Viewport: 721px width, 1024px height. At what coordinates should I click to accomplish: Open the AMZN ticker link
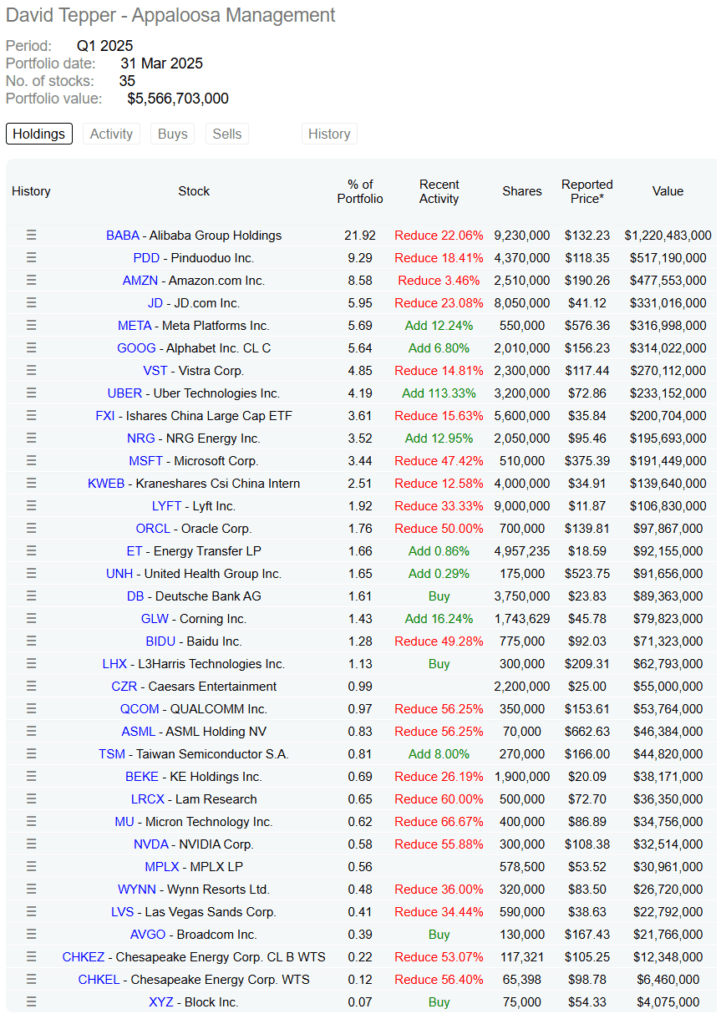click(140, 280)
